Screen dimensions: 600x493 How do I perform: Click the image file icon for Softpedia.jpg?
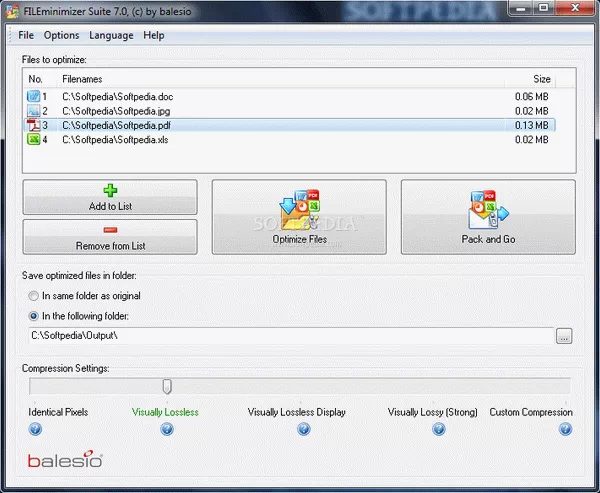pyautogui.click(x=34, y=111)
